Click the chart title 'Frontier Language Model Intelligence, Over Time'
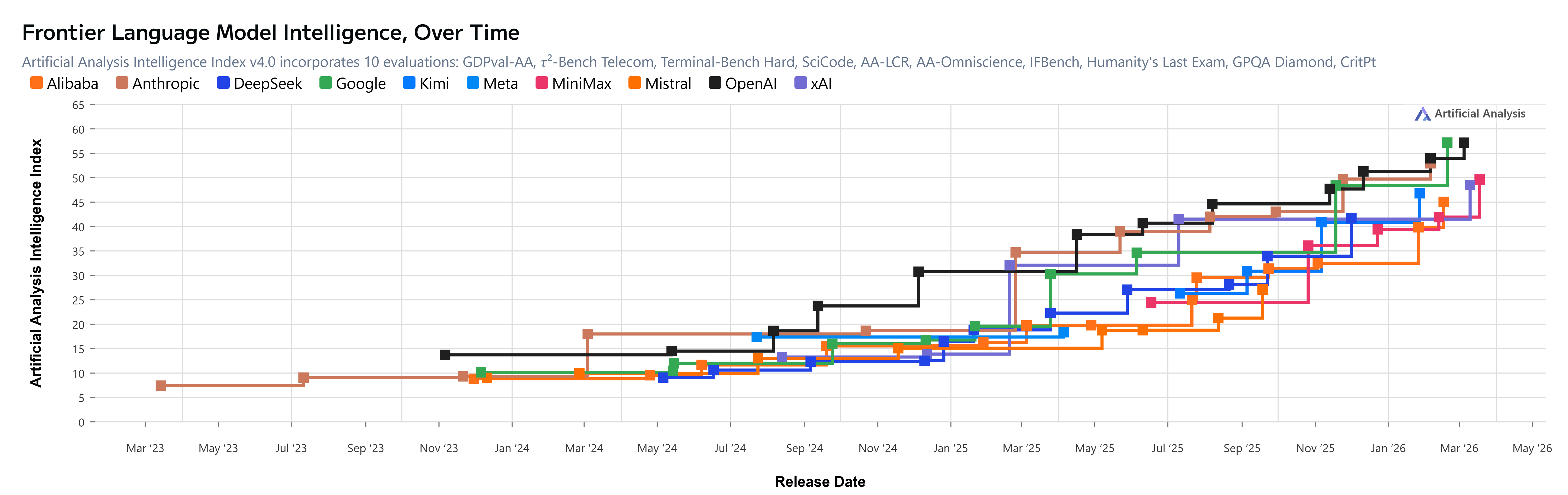 click(x=270, y=32)
